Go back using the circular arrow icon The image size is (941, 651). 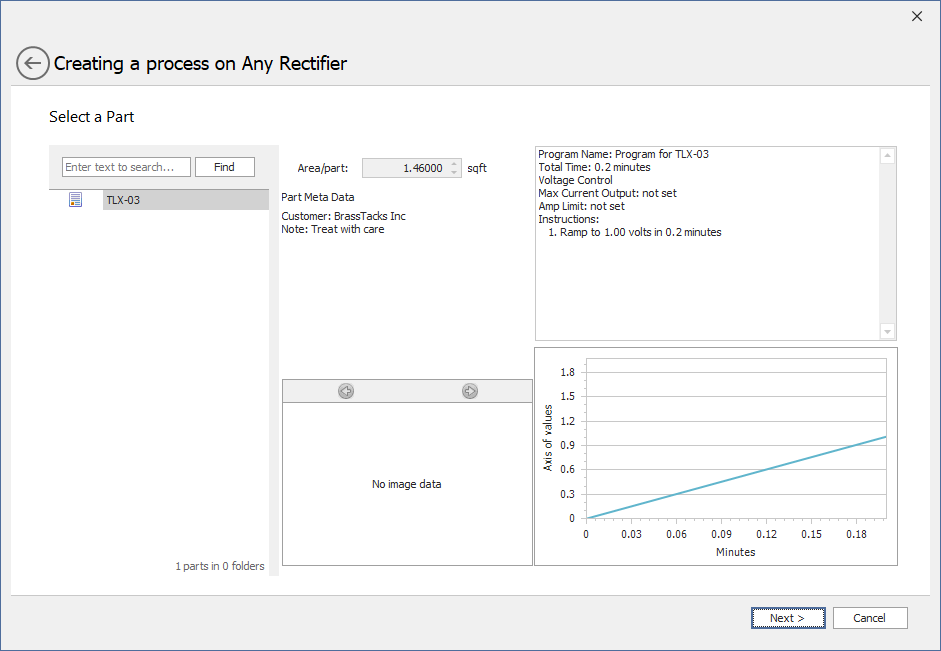click(32, 63)
